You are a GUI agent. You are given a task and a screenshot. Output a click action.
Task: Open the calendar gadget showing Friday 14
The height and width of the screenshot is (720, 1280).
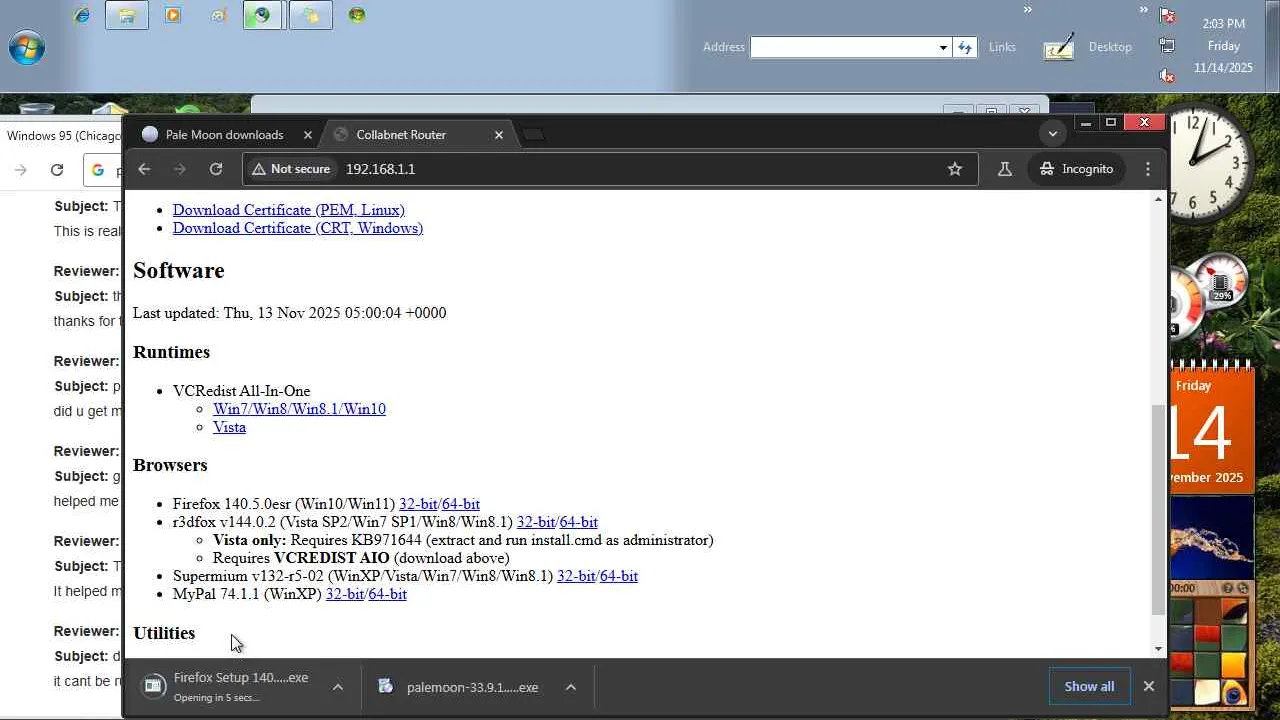[1212, 428]
